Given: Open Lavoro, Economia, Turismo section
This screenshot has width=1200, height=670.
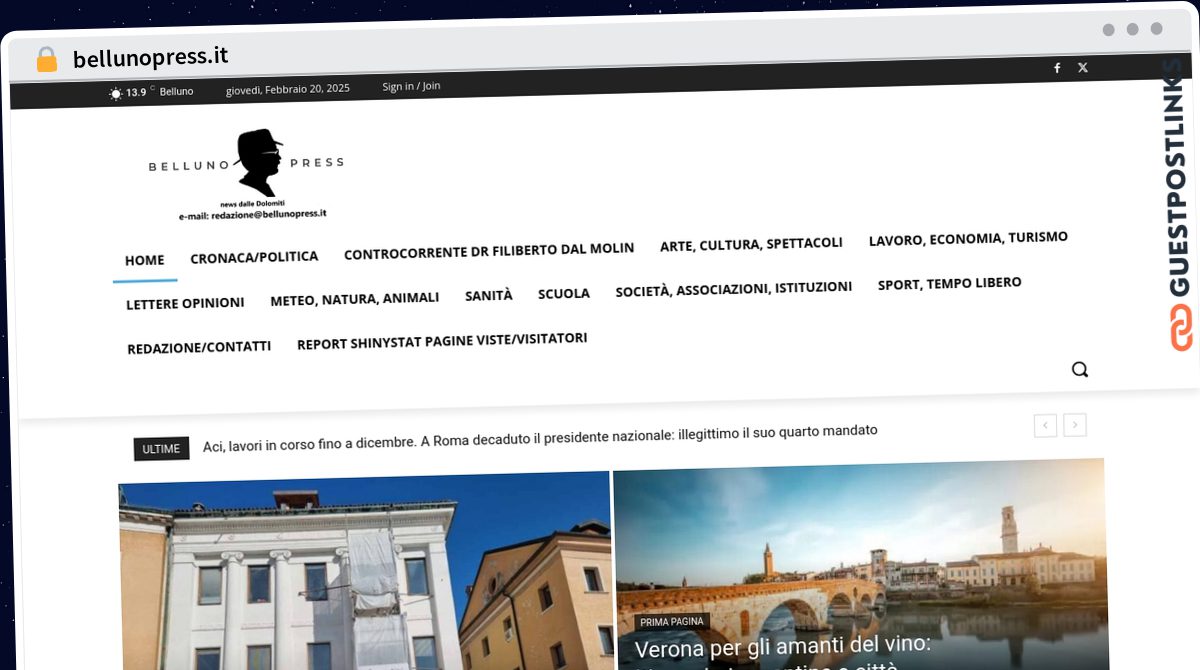Looking at the screenshot, I should pyautogui.click(x=968, y=239).
